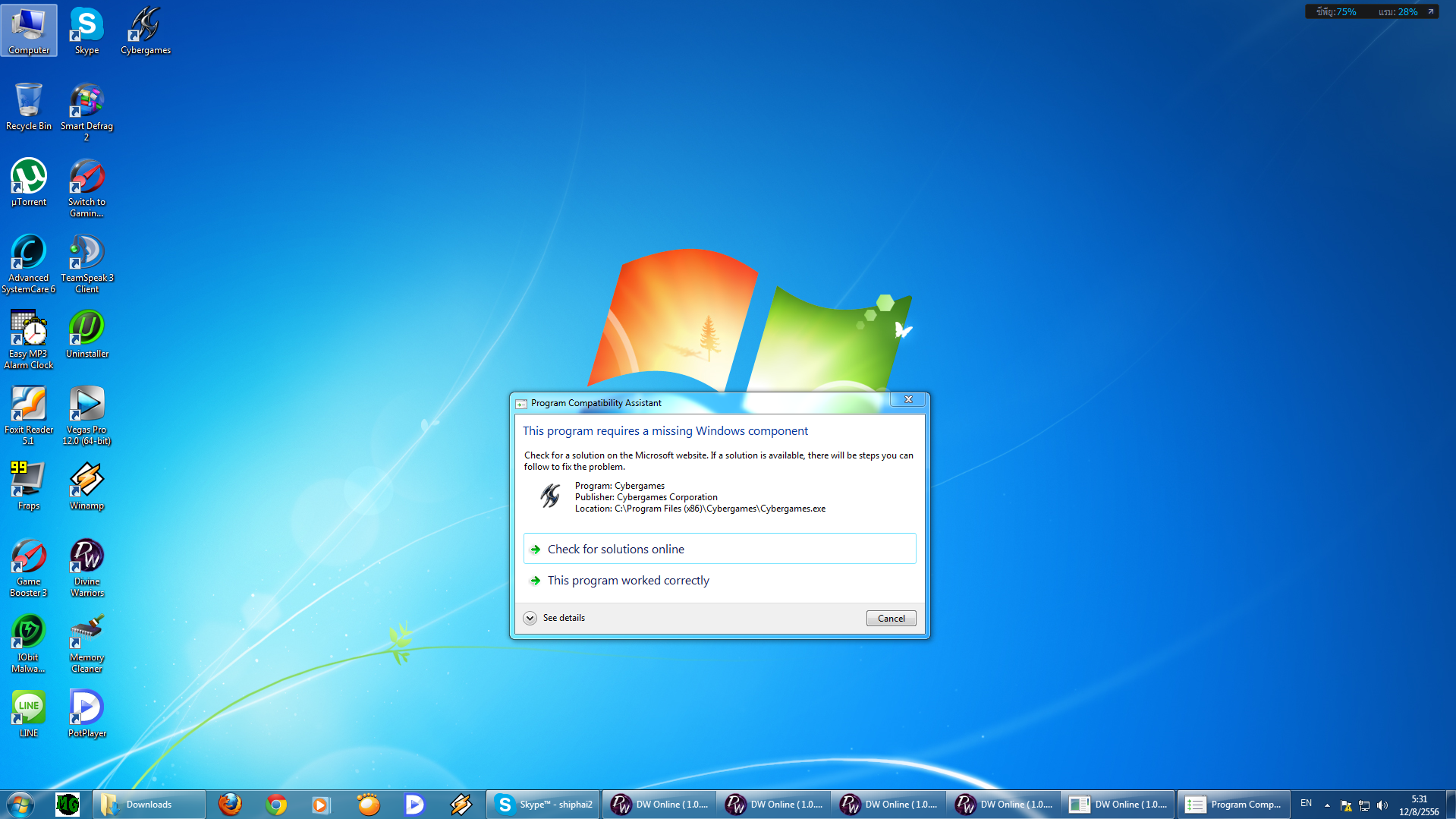Select the IObit Malware Fighter shortcut
The height and width of the screenshot is (819, 1456).
pos(29,643)
